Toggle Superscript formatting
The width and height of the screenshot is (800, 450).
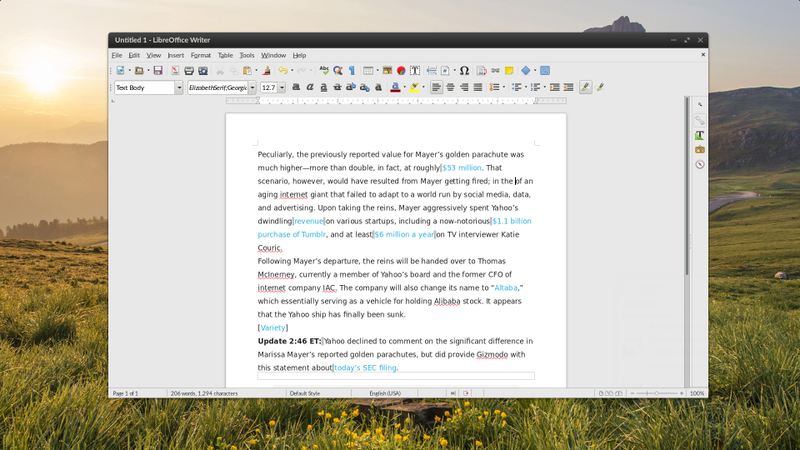351,87
